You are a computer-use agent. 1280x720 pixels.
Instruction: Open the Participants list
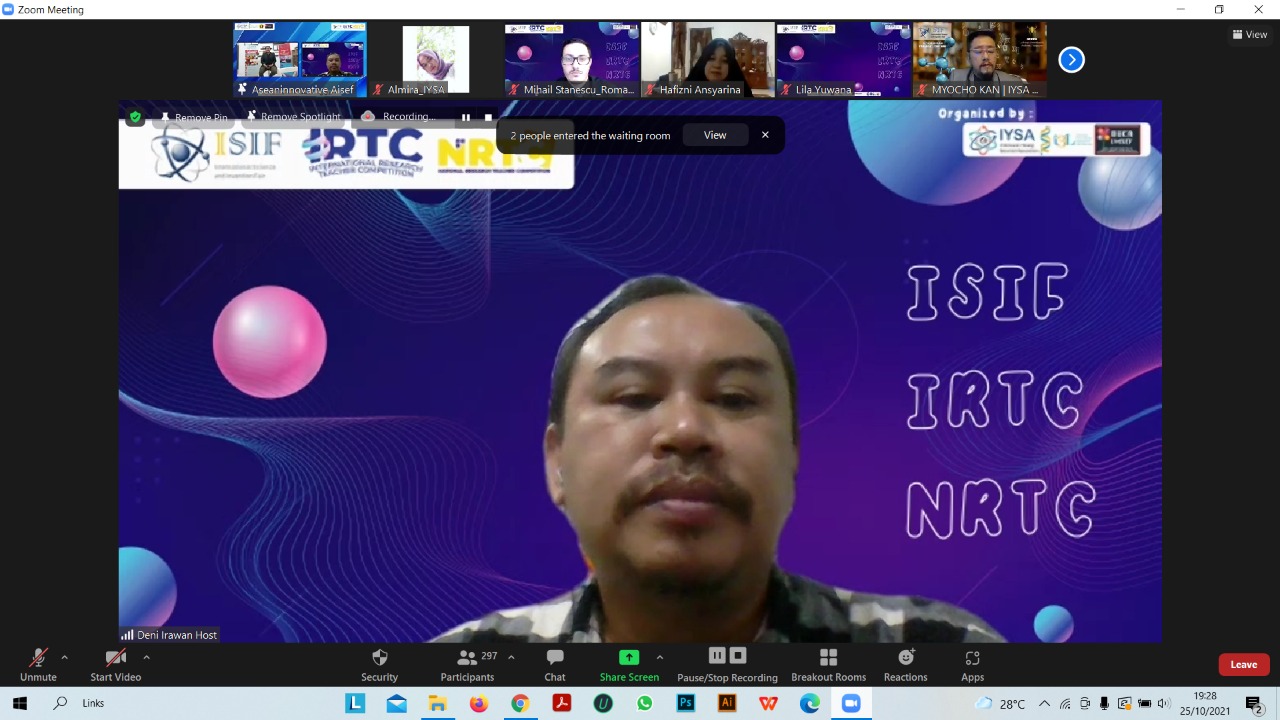pos(468,664)
